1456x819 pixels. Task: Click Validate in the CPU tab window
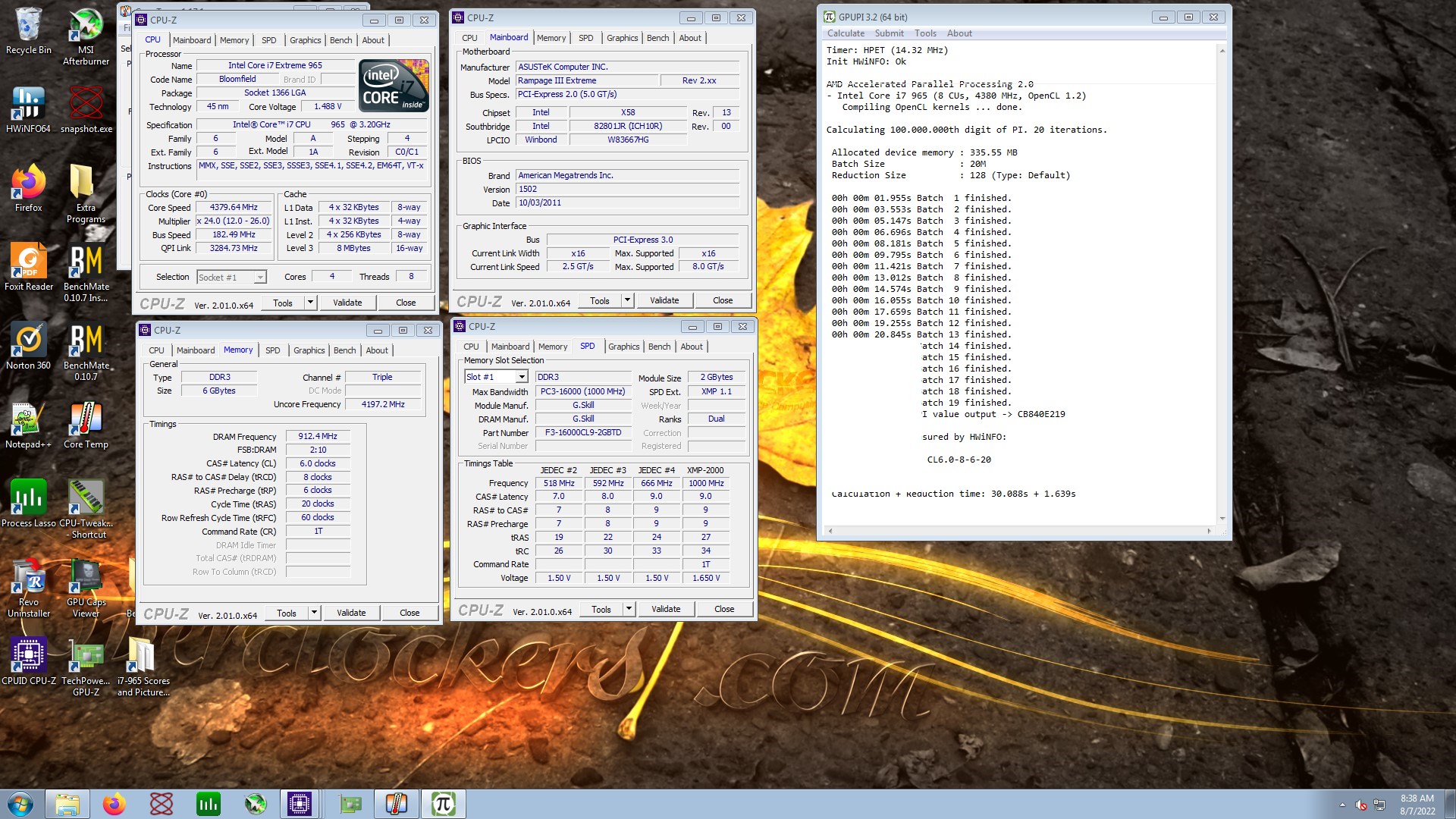pos(347,303)
